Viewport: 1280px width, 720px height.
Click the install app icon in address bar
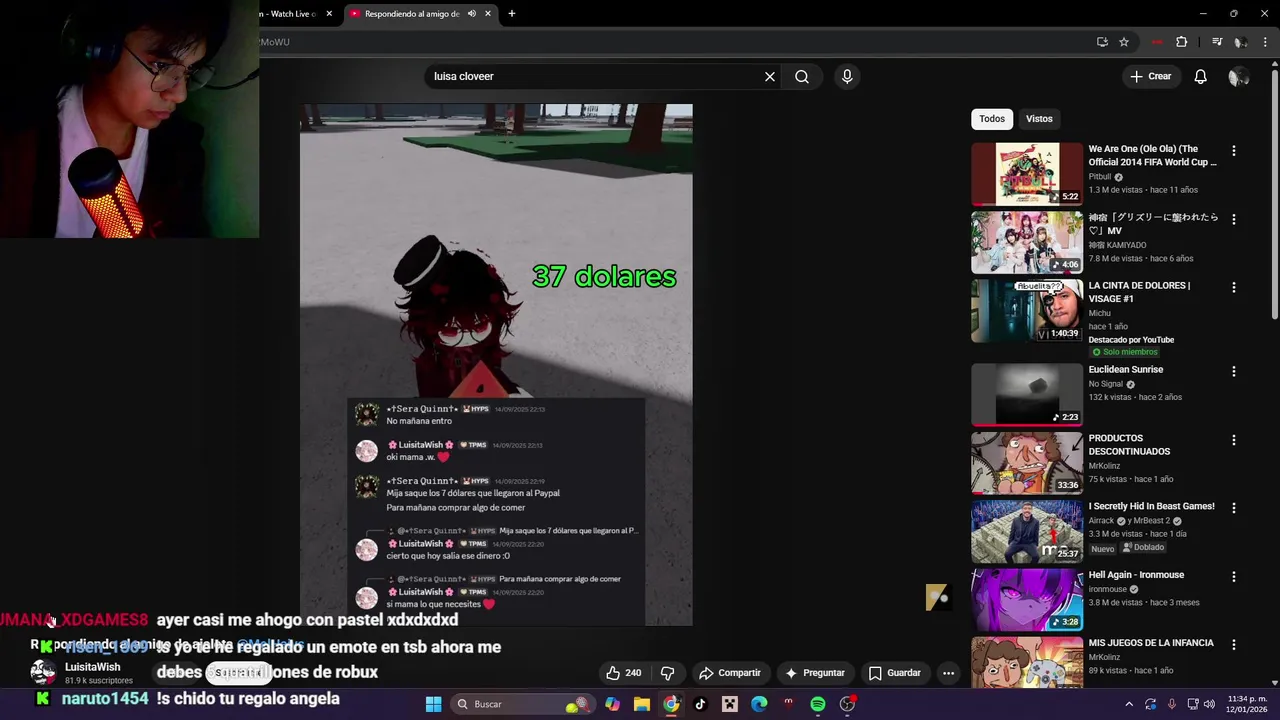(x=1102, y=42)
